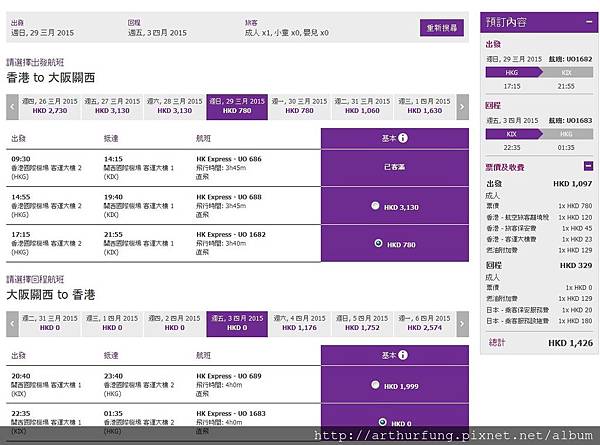Choose outbound date 1 四月 2015 HKD 1,630
This screenshot has height=445, width=600.
click(x=424, y=107)
